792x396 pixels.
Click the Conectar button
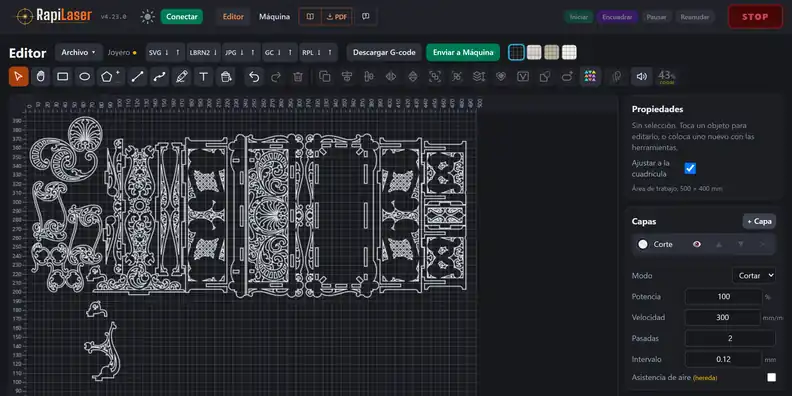[182, 17]
